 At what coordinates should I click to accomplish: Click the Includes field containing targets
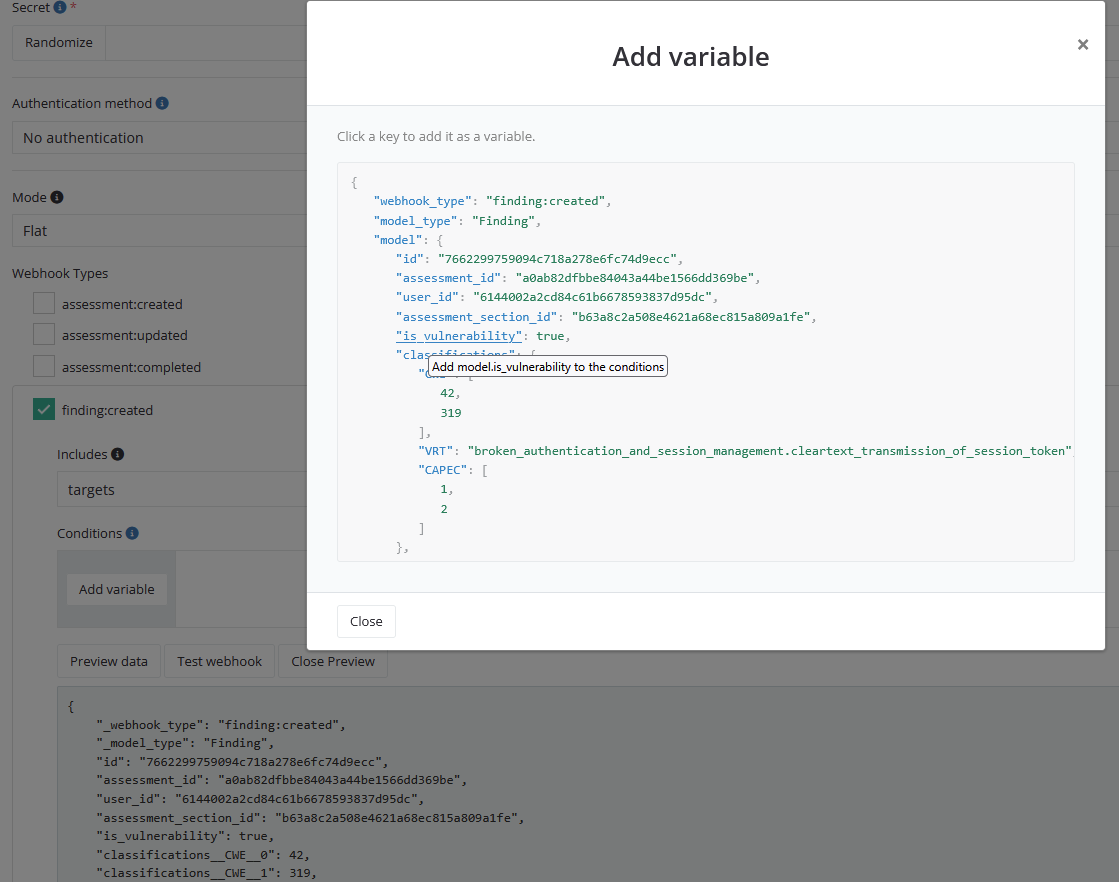(182, 490)
